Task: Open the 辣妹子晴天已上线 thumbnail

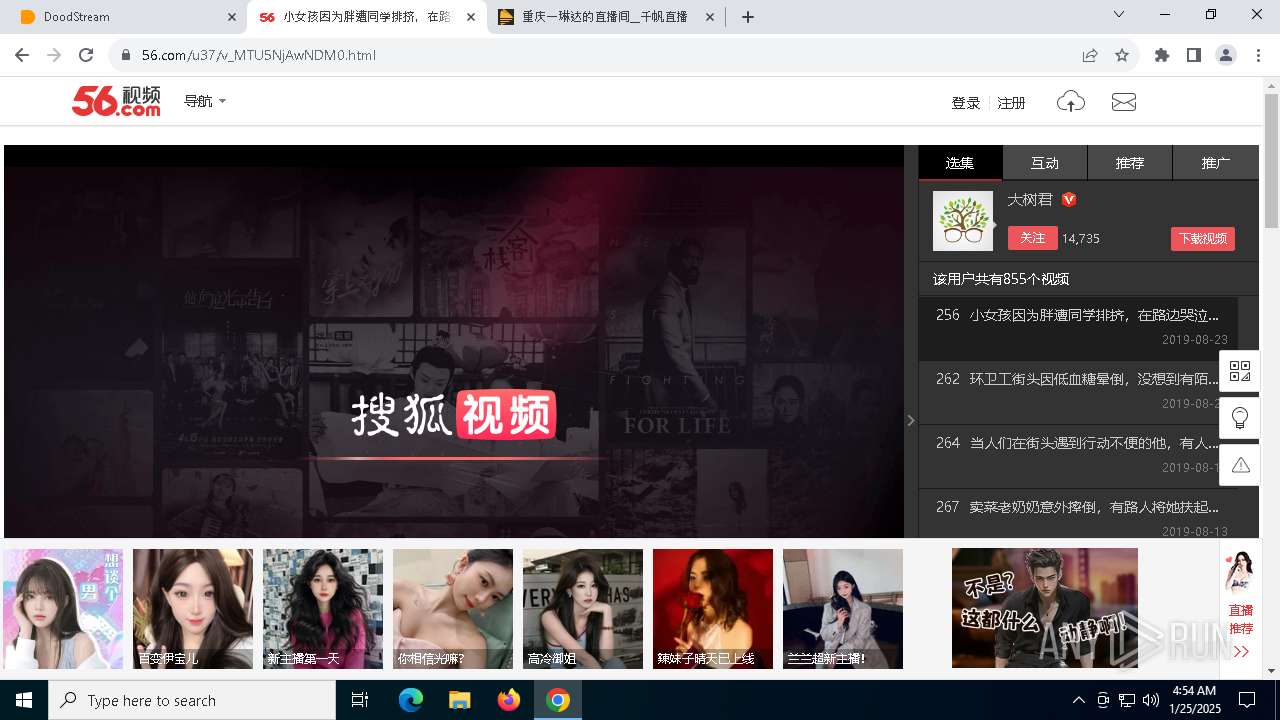Action: tap(713, 608)
